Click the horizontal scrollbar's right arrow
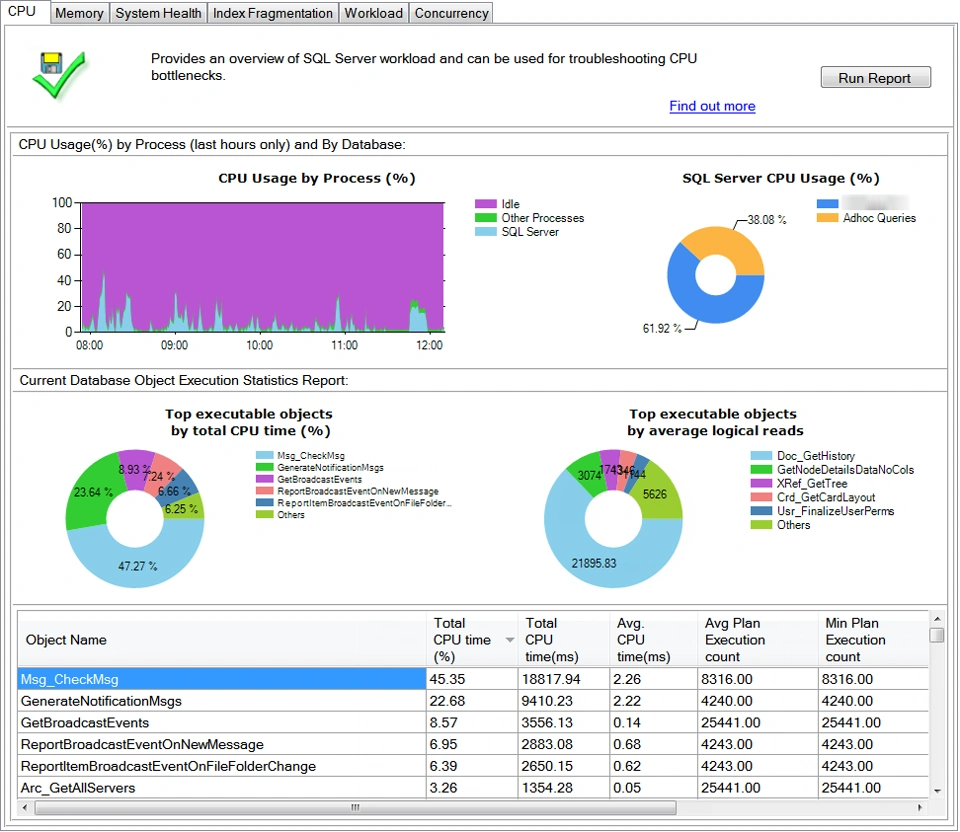The width and height of the screenshot is (960, 832). (920, 806)
